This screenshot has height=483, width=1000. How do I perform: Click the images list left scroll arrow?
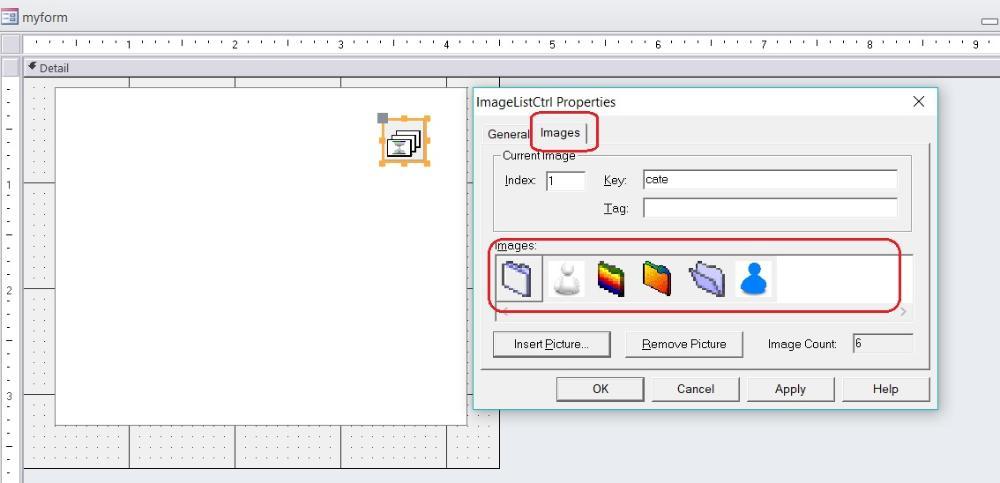[504, 311]
